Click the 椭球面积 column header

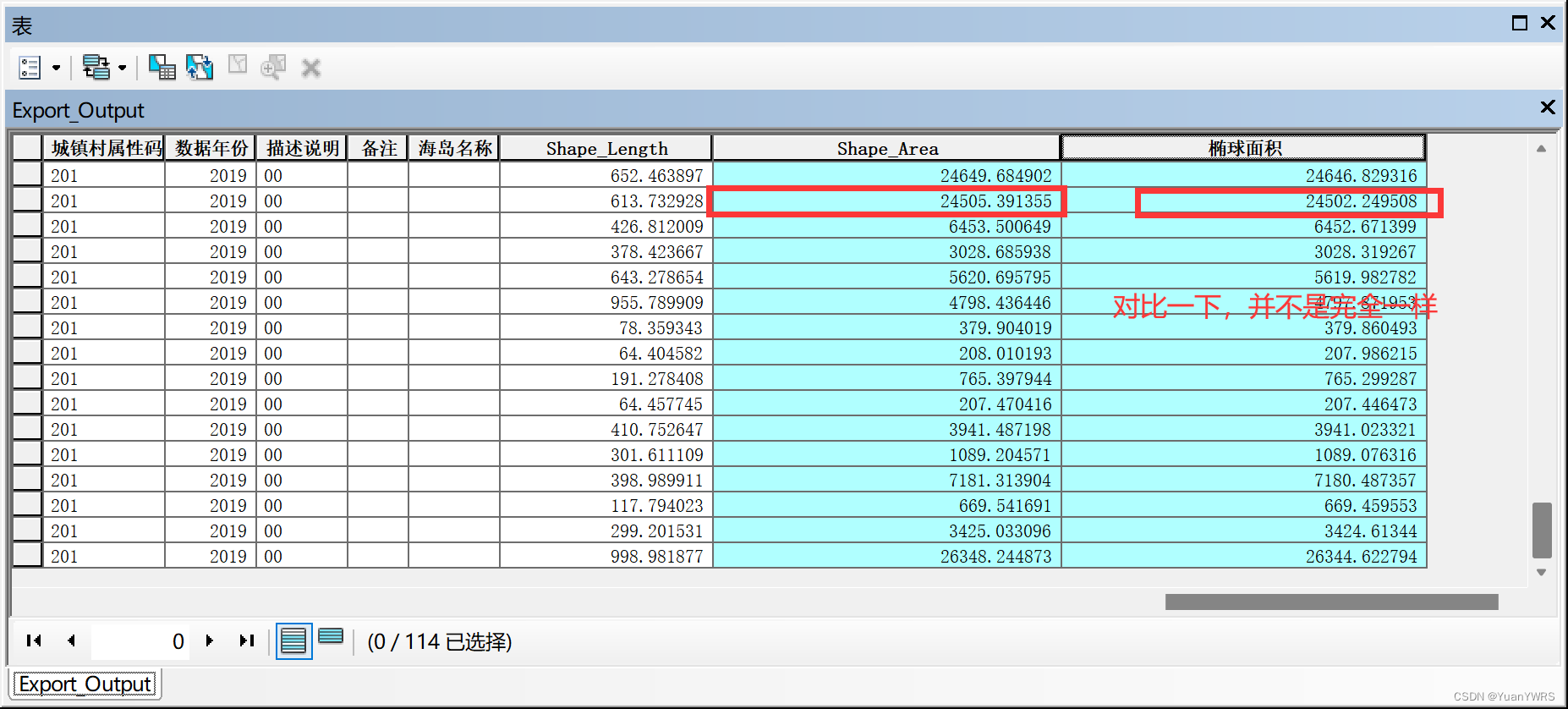pos(1244,148)
